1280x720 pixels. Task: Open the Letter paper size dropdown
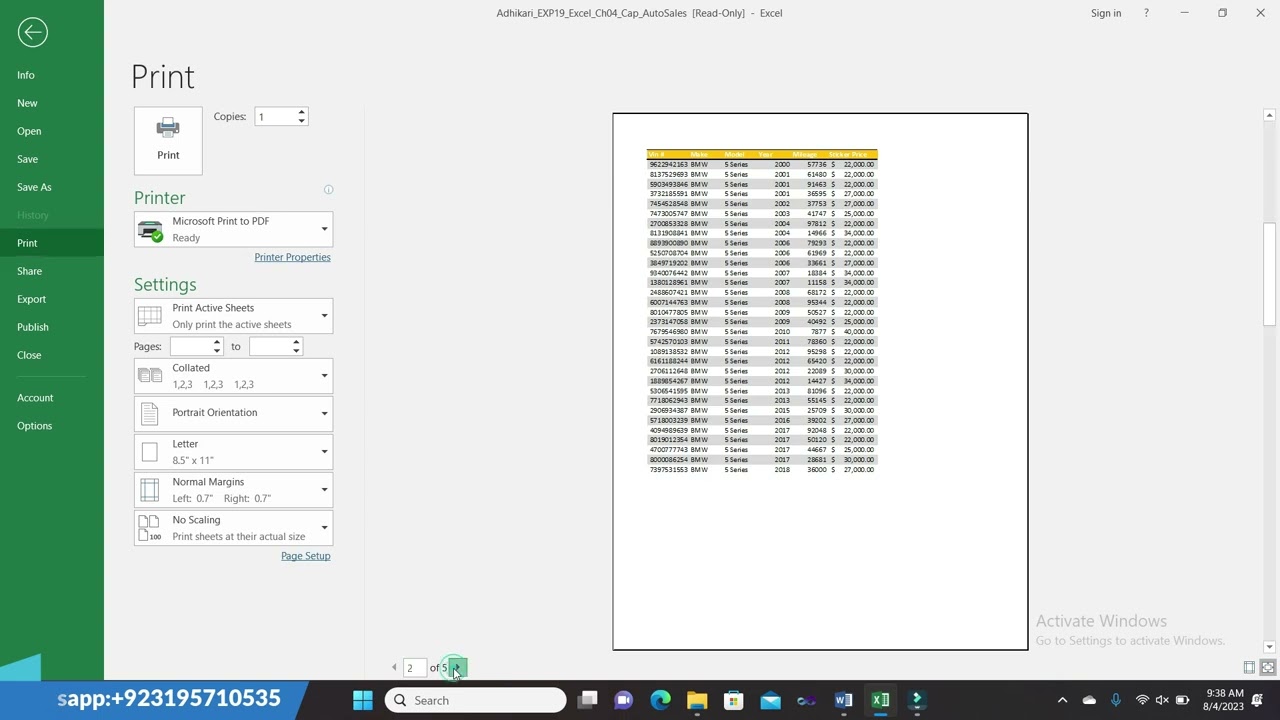click(233, 452)
